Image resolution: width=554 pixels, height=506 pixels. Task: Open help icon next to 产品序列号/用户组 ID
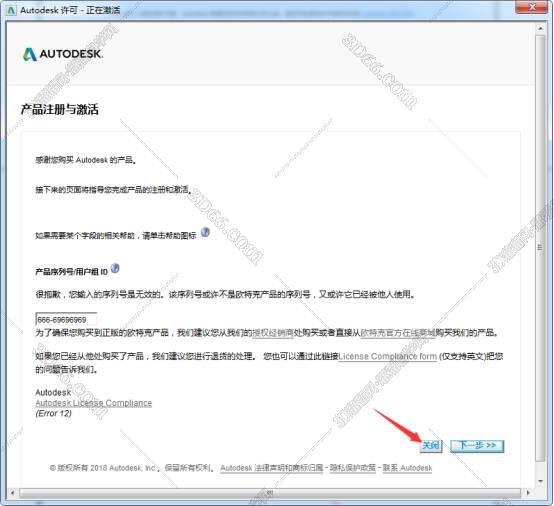(115, 268)
